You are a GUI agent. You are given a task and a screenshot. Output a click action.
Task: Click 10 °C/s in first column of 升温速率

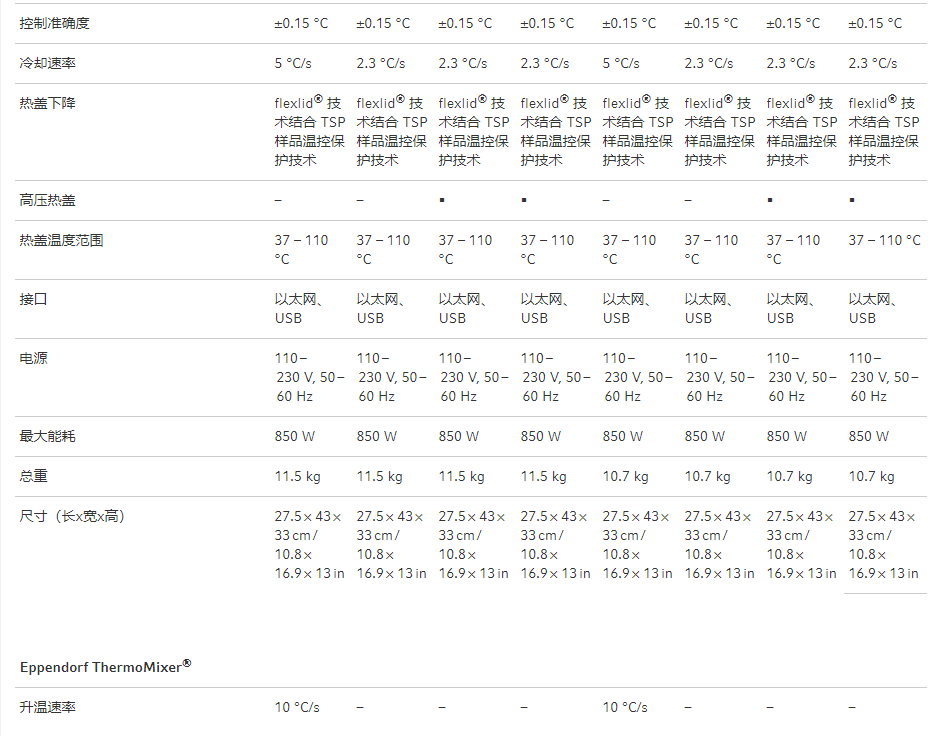tap(297, 707)
